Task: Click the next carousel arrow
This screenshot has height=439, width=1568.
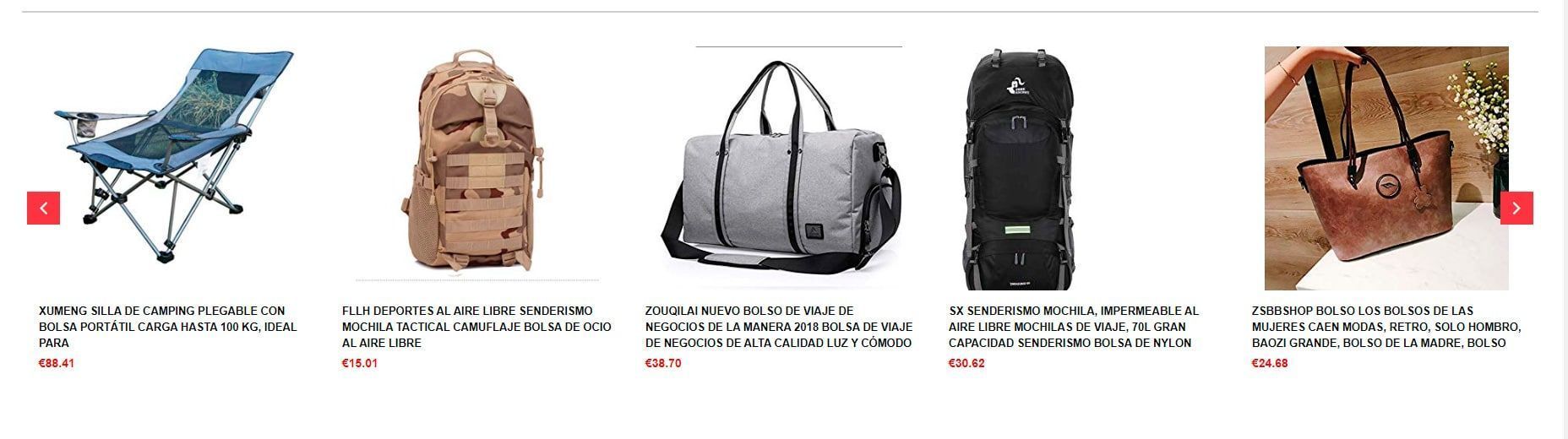Action: pyautogui.click(x=1516, y=209)
